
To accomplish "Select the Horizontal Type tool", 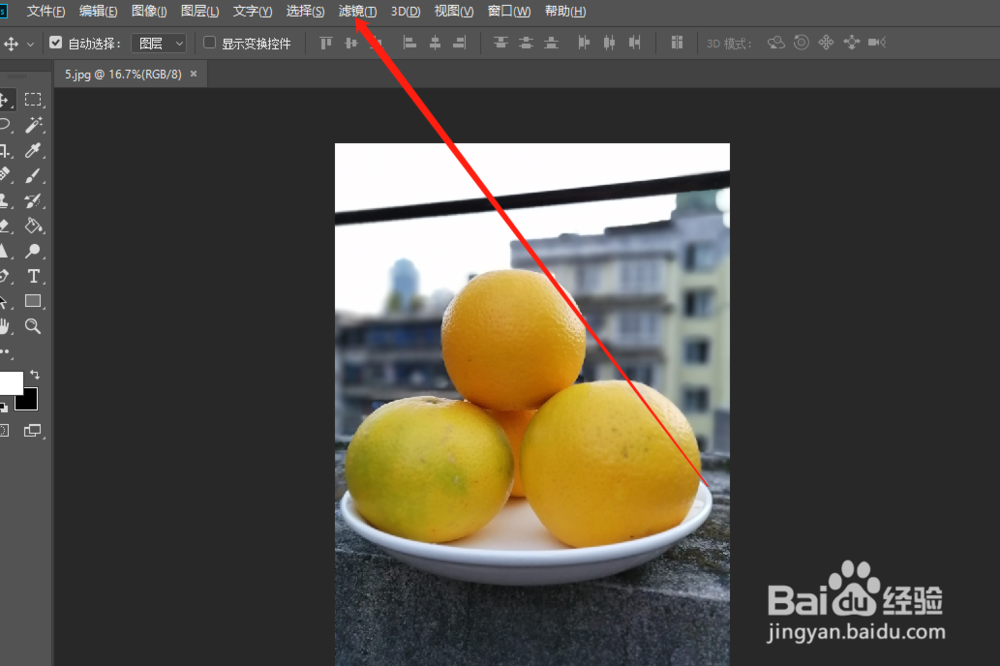I will (33, 276).
